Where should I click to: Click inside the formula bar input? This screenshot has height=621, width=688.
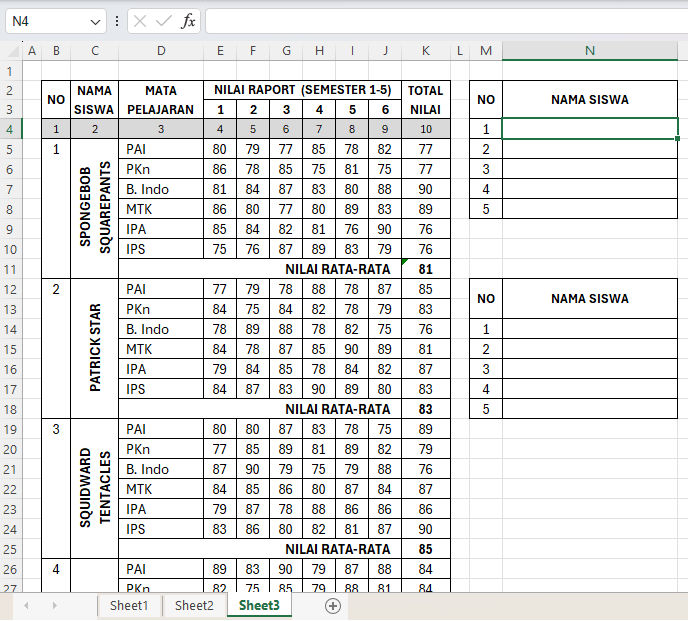pos(446,21)
